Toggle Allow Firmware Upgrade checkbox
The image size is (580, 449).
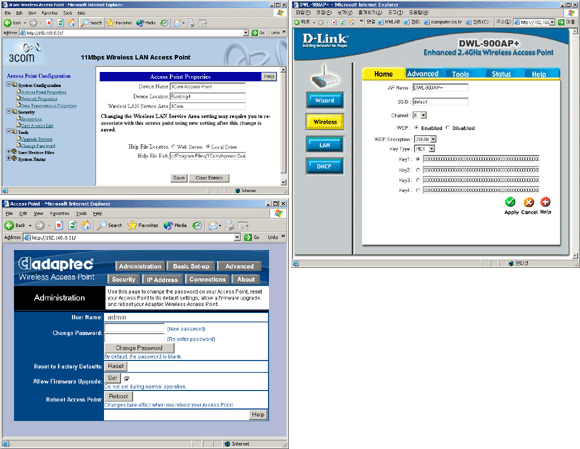point(127,379)
